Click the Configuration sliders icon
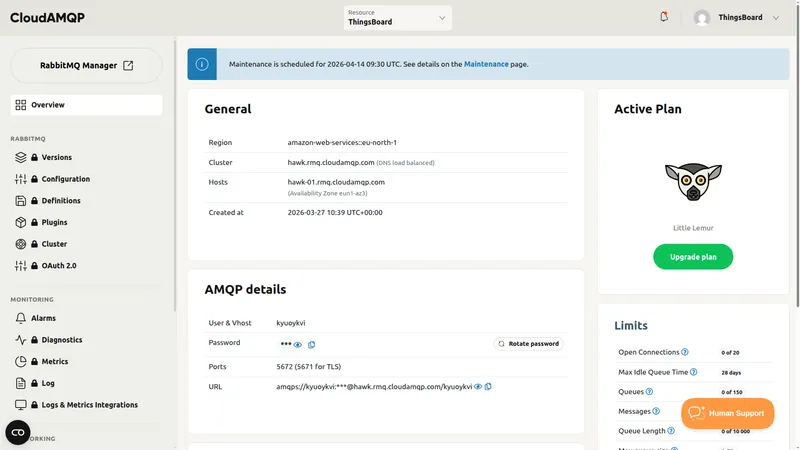800x450 pixels. pos(20,179)
